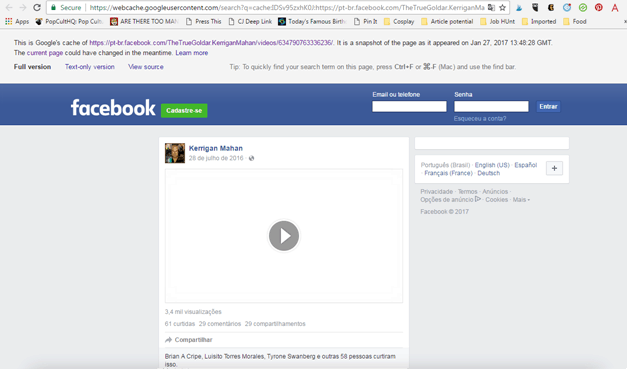Open the Pin It bookmark

tap(365, 22)
